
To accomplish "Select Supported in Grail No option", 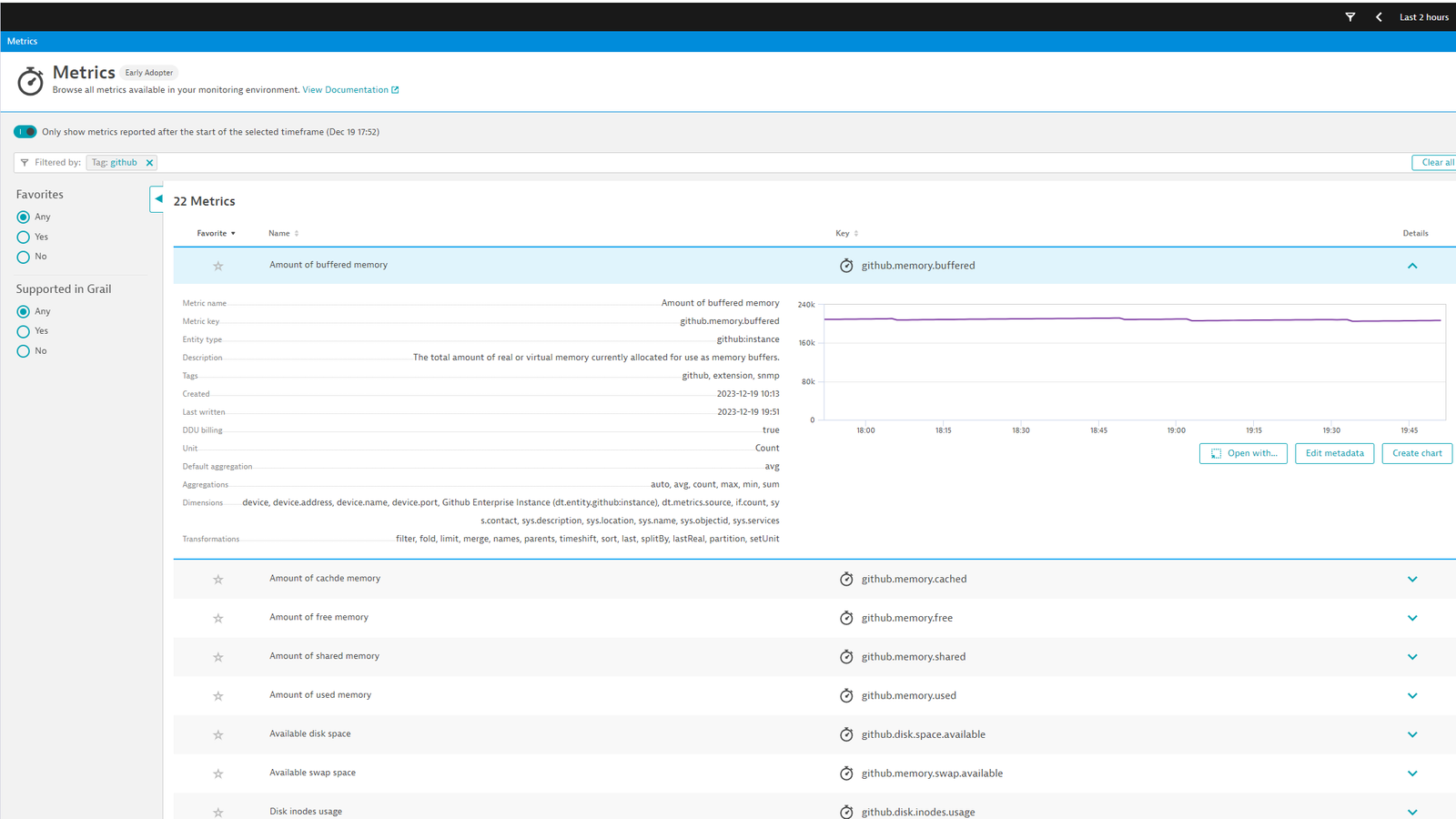I will click(x=24, y=351).
